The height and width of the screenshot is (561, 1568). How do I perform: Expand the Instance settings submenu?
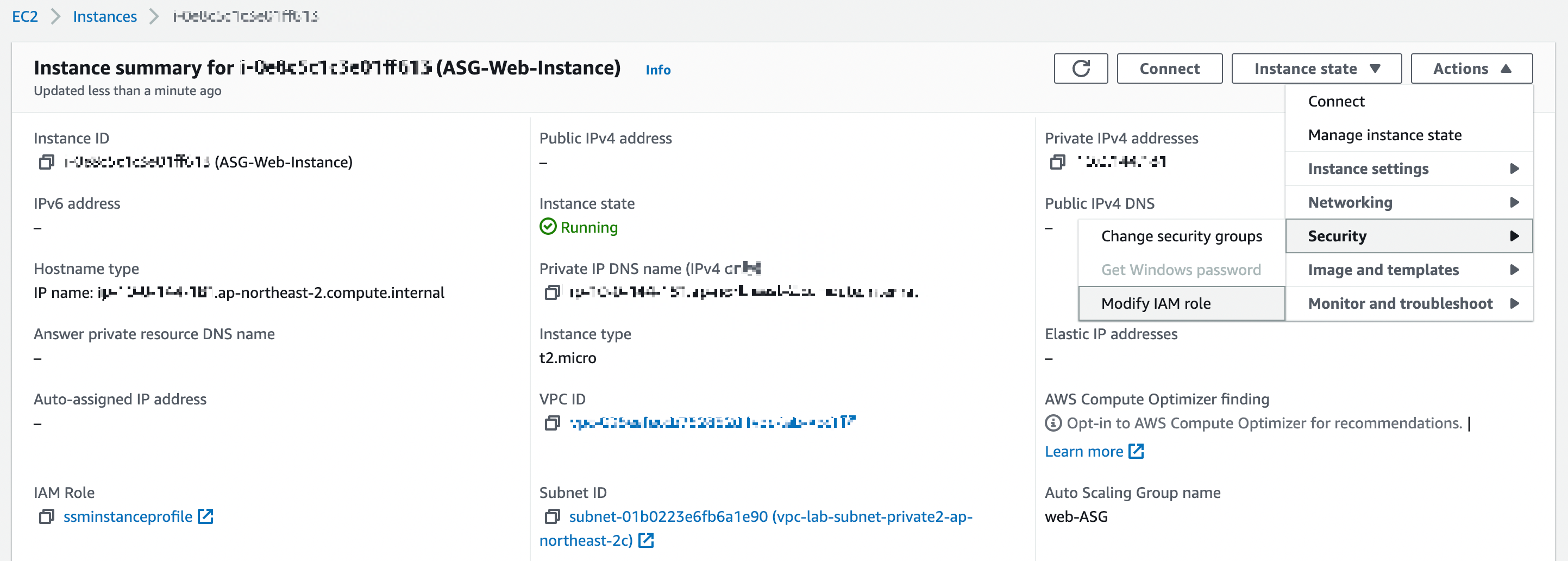(1408, 169)
